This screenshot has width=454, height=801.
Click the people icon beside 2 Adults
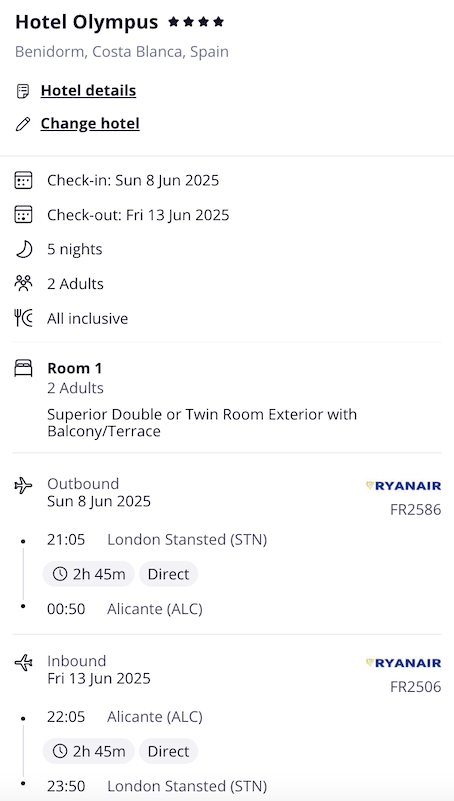[23, 283]
